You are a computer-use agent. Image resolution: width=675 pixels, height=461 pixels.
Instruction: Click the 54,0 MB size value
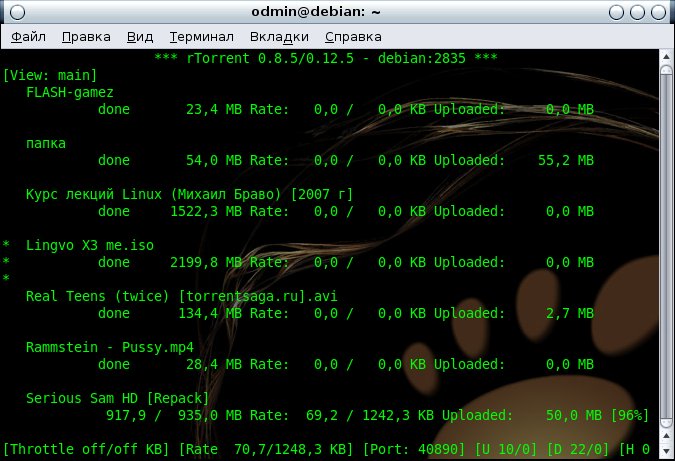(214, 160)
